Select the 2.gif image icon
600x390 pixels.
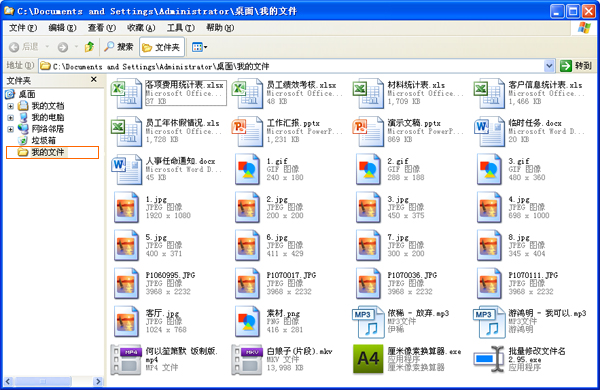point(368,169)
